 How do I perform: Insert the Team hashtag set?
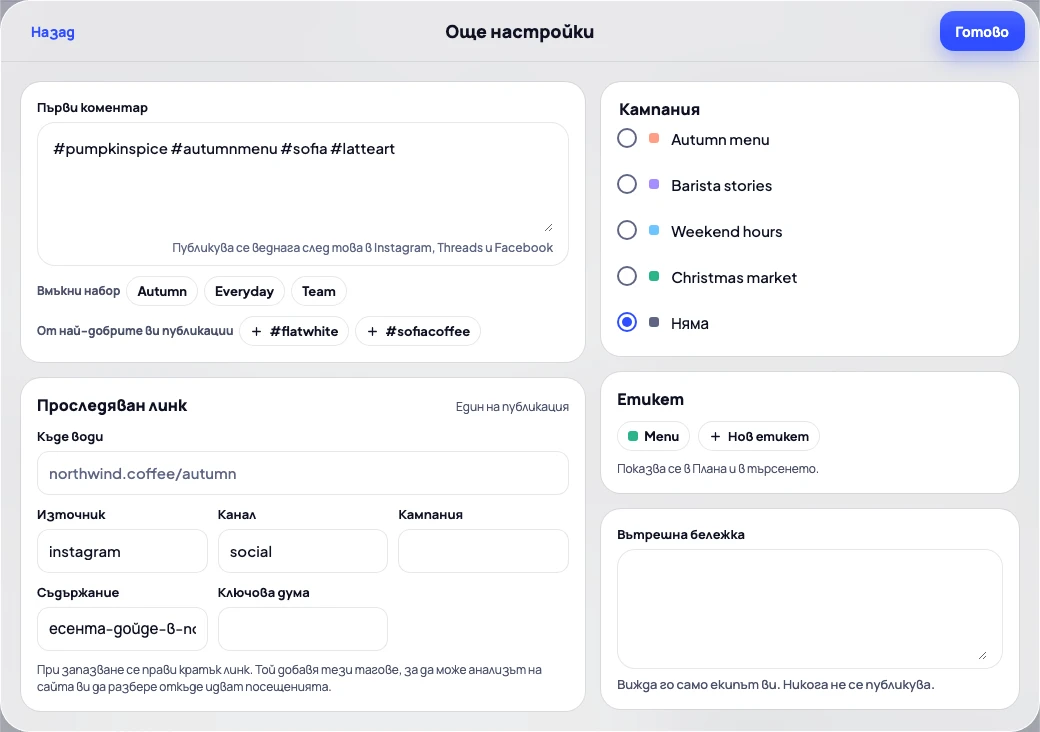pos(318,291)
